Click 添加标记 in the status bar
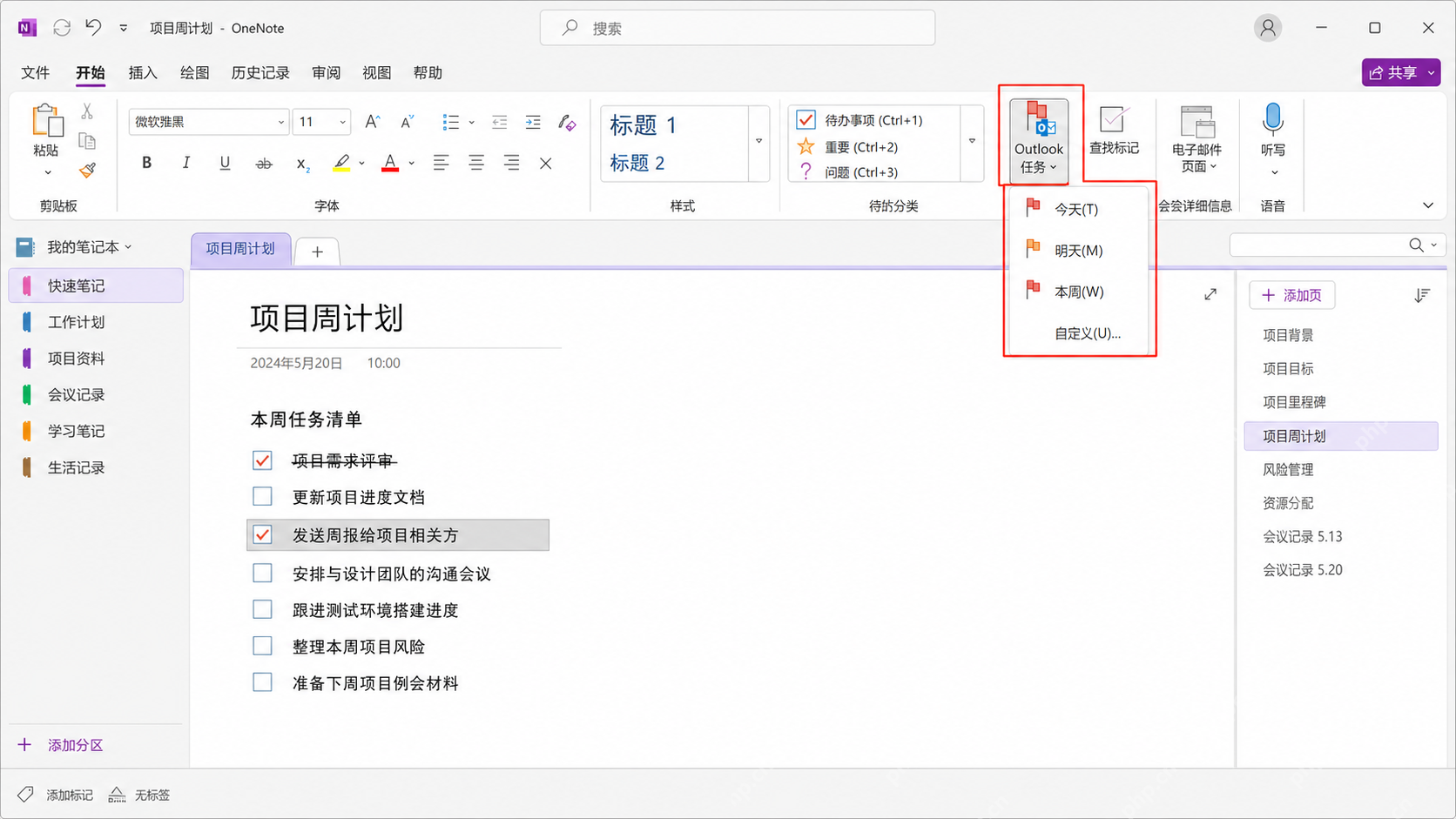This screenshot has height=819, width=1456. coord(57,795)
